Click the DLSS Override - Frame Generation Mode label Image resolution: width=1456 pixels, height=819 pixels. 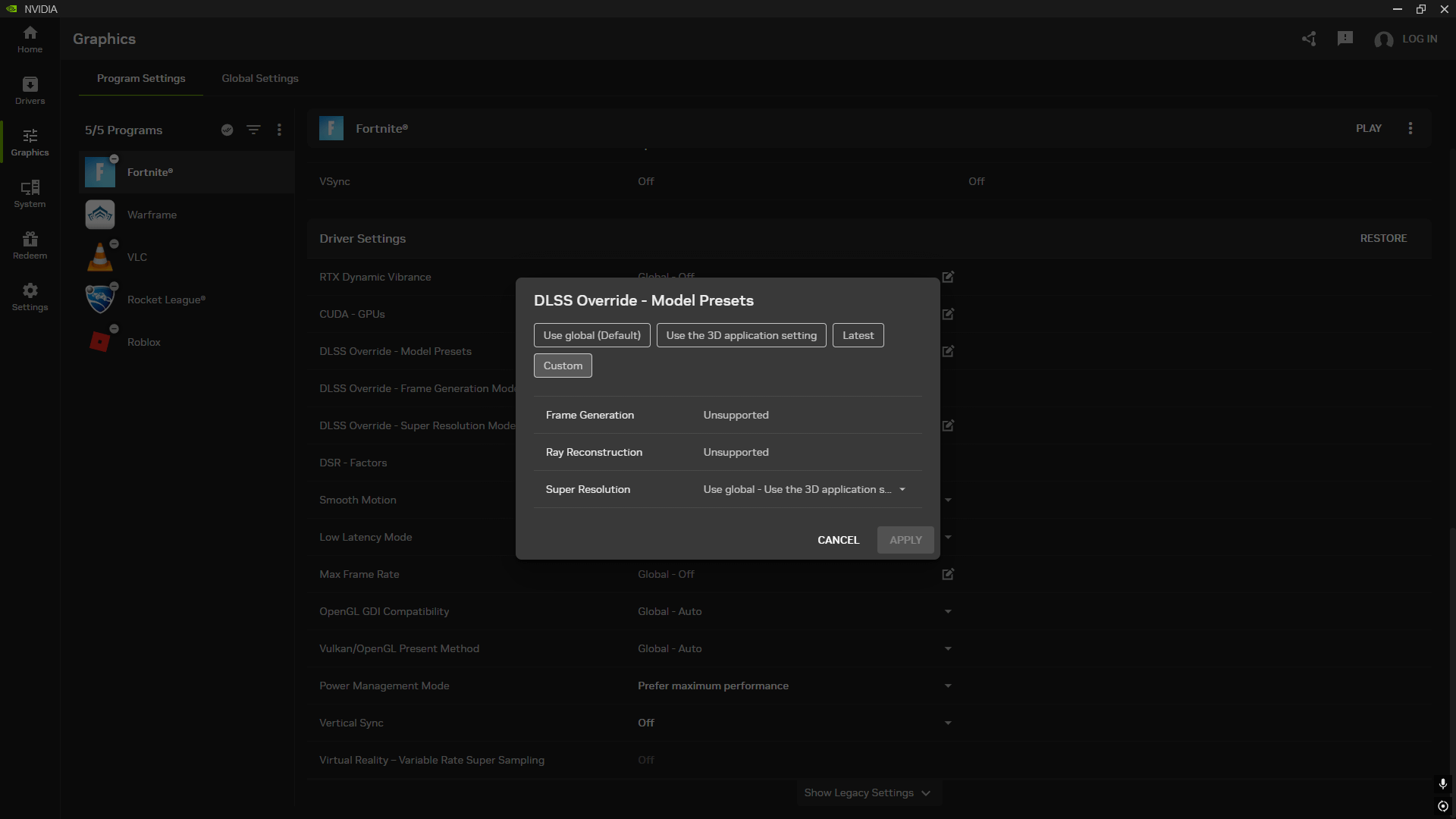(x=417, y=388)
